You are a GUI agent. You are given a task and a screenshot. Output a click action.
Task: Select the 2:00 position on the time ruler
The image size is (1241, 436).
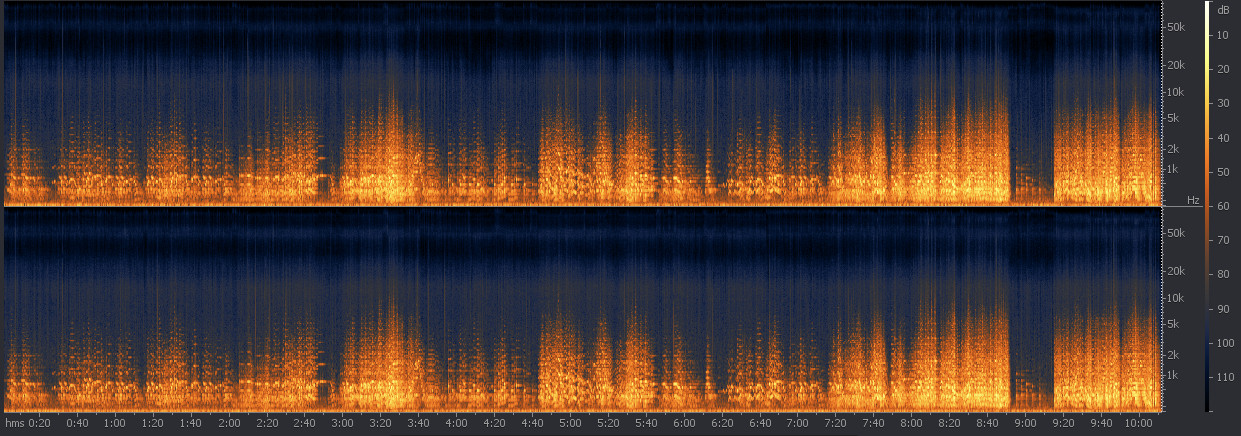coord(228,424)
